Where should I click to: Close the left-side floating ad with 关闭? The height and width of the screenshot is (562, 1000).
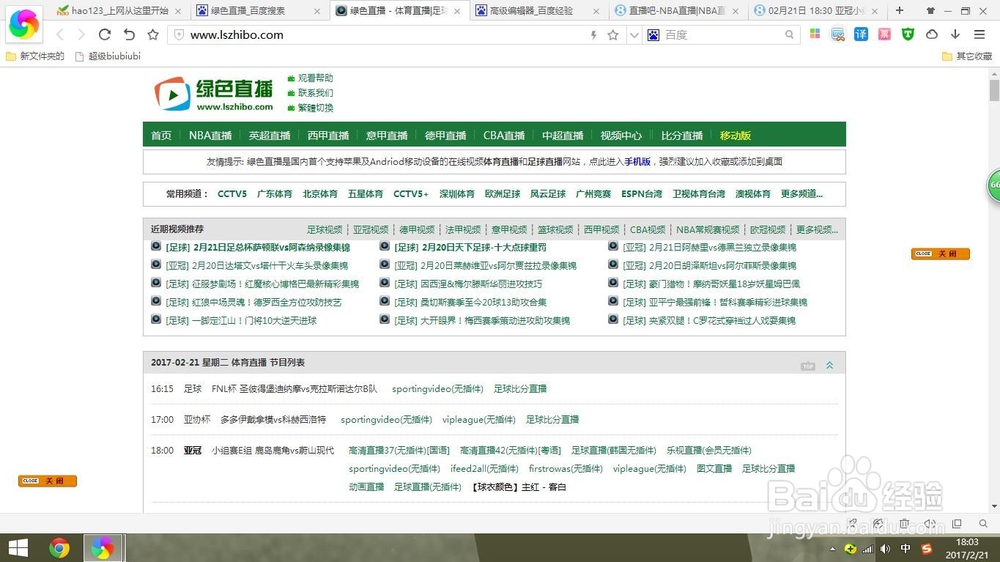(x=47, y=481)
